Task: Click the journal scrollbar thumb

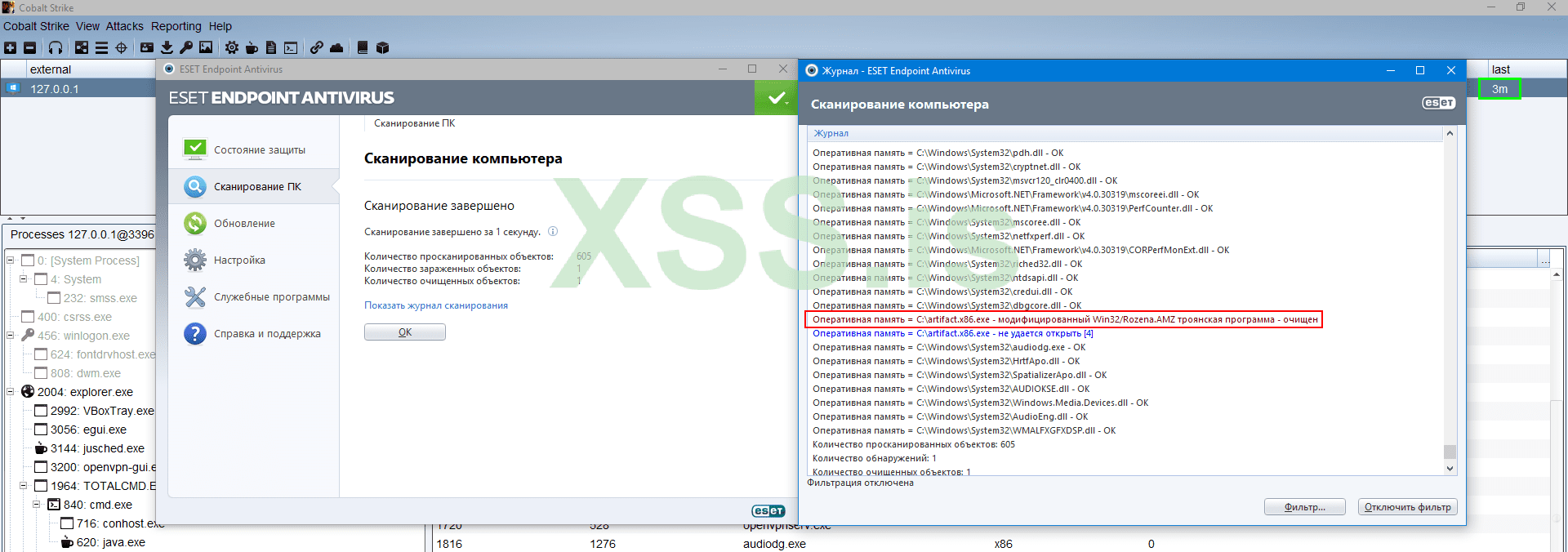Action: point(1450,452)
